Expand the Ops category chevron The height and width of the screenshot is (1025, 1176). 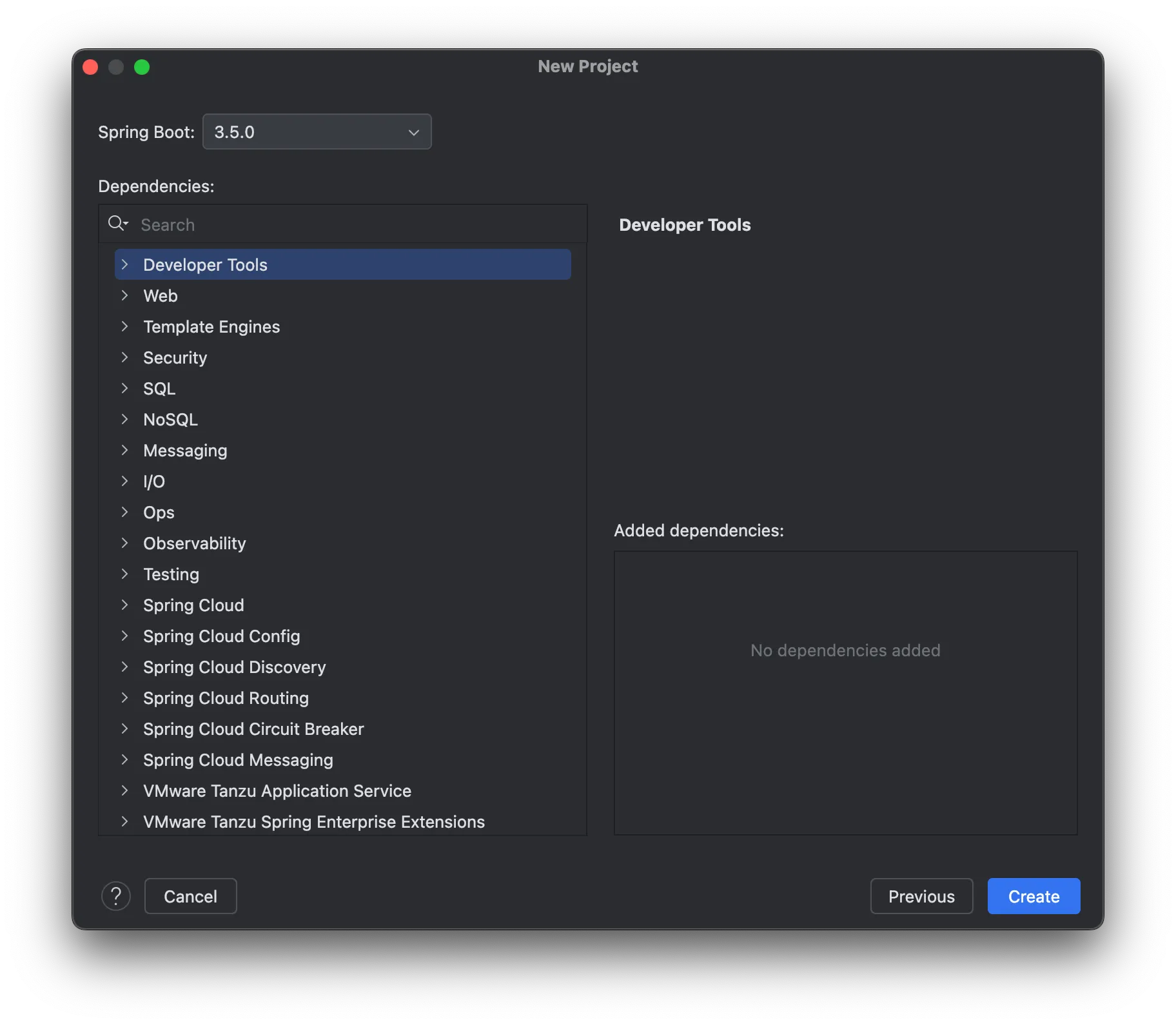coord(125,512)
